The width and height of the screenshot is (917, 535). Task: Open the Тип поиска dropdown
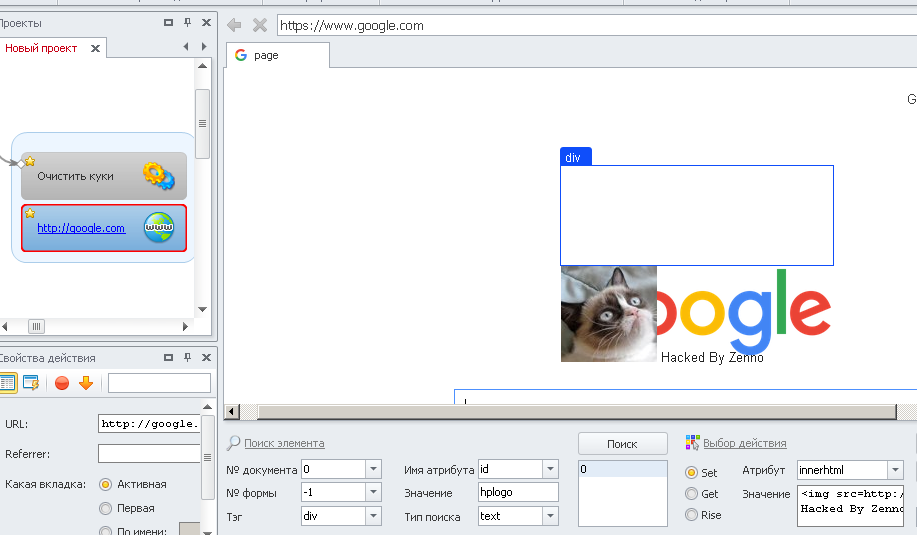click(x=550, y=516)
